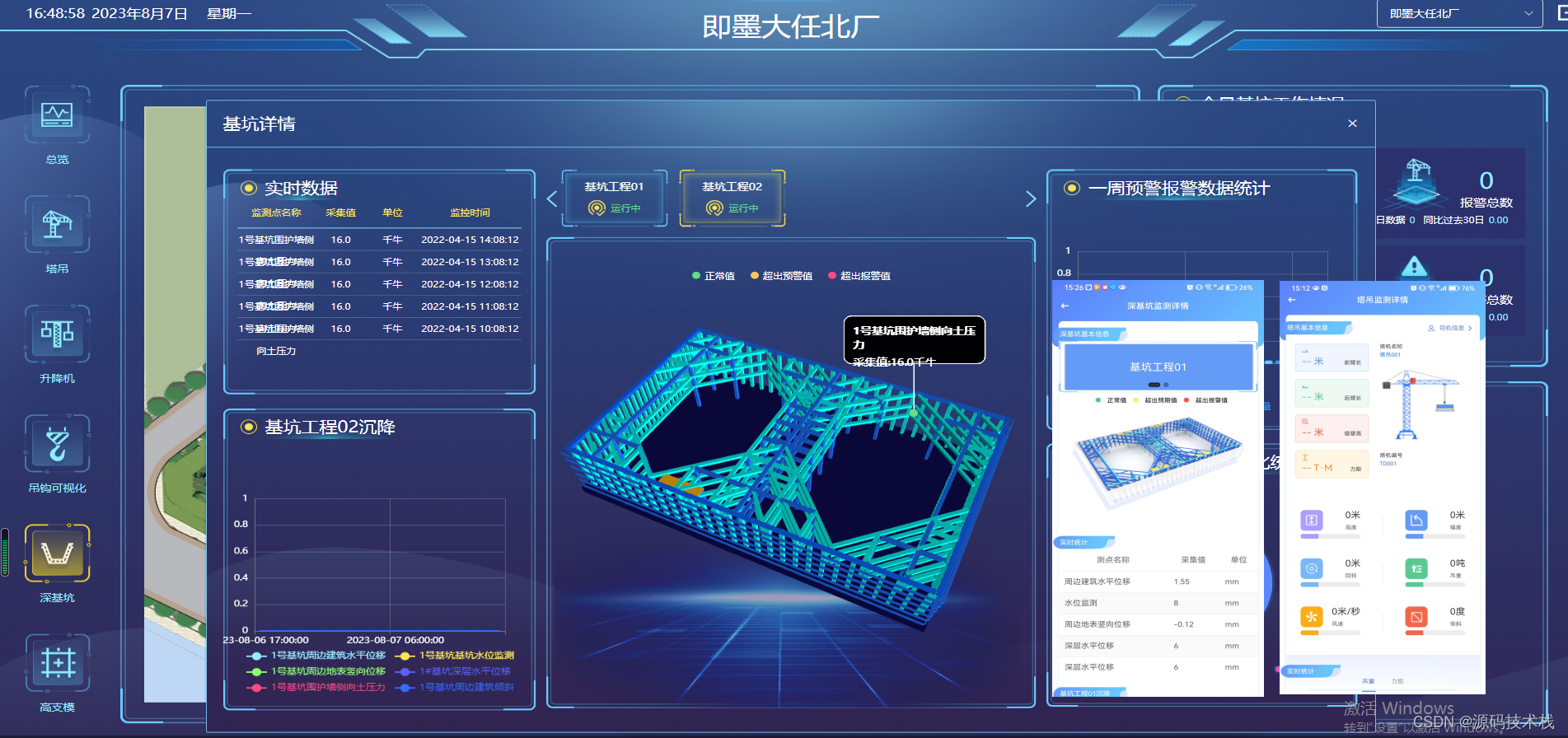1568x738 pixels.
Task: Click the crane 报警总数 icon in background panel
Action: pyautogui.click(x=1417, y=183)
